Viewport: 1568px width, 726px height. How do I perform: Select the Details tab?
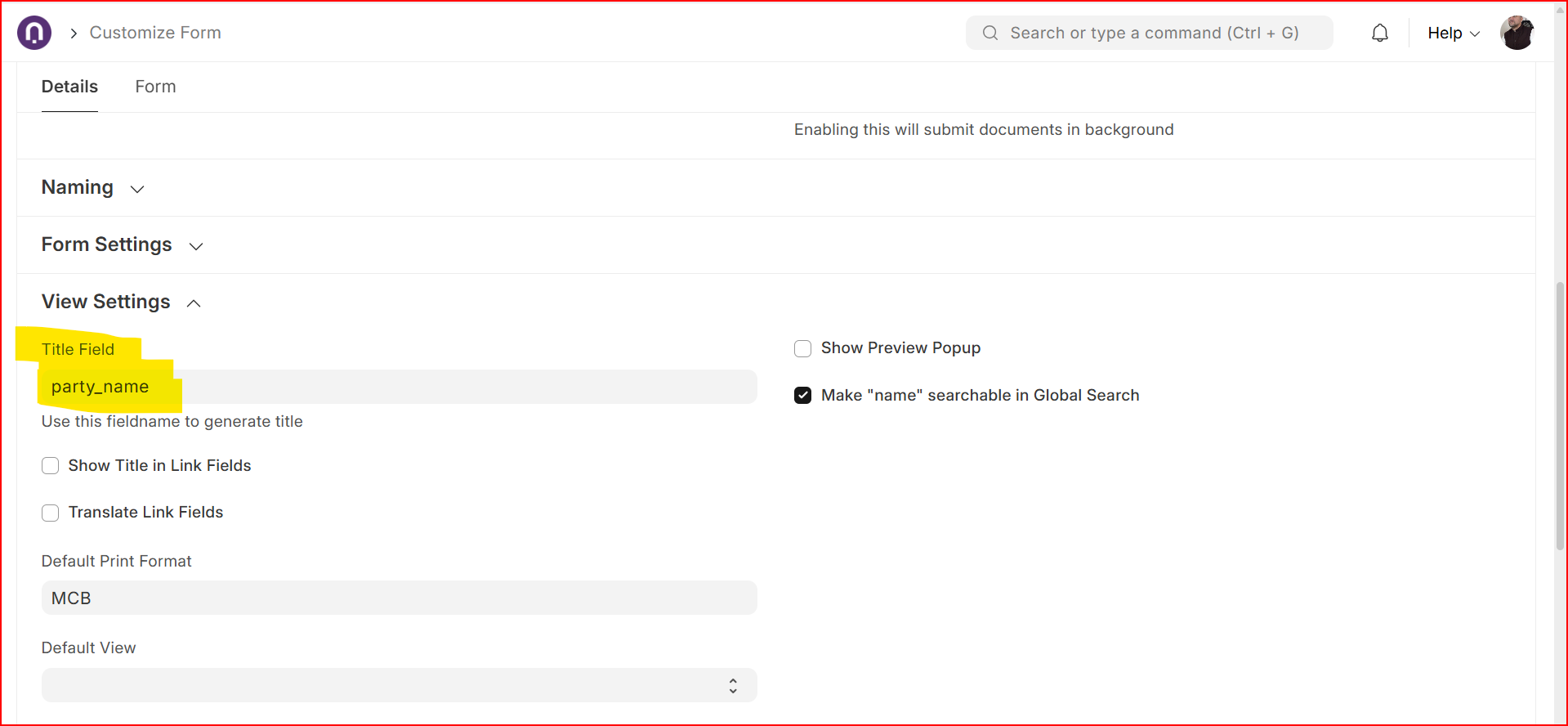69,87
